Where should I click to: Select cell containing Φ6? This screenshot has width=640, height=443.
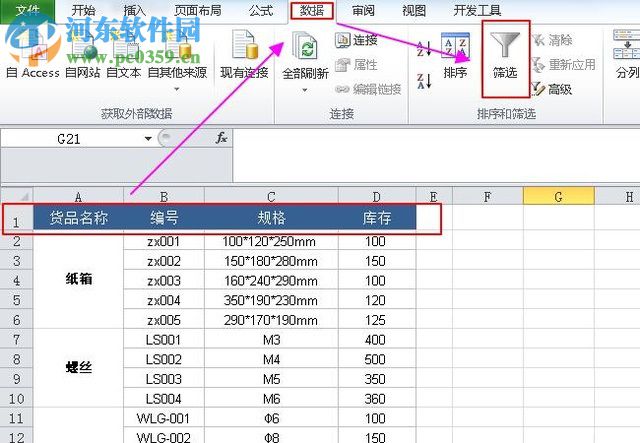tap(271, 418)
